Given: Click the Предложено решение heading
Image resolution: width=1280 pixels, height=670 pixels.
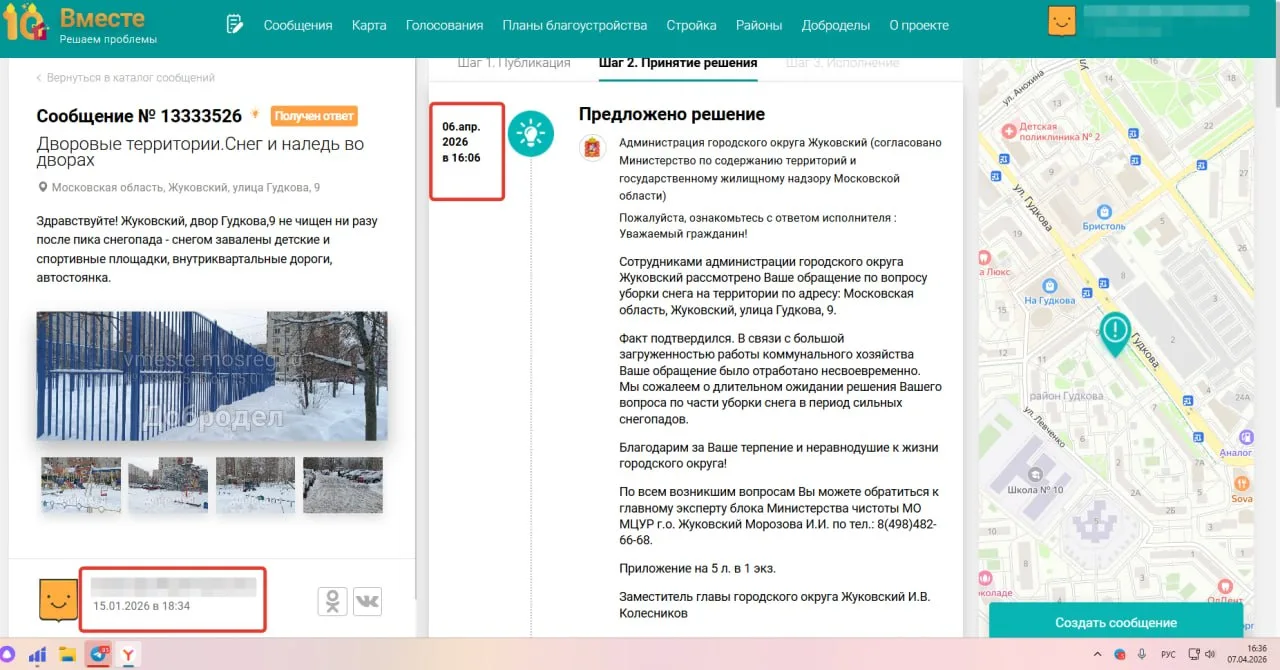Looking at the screenshot, I should coord(672,114).
